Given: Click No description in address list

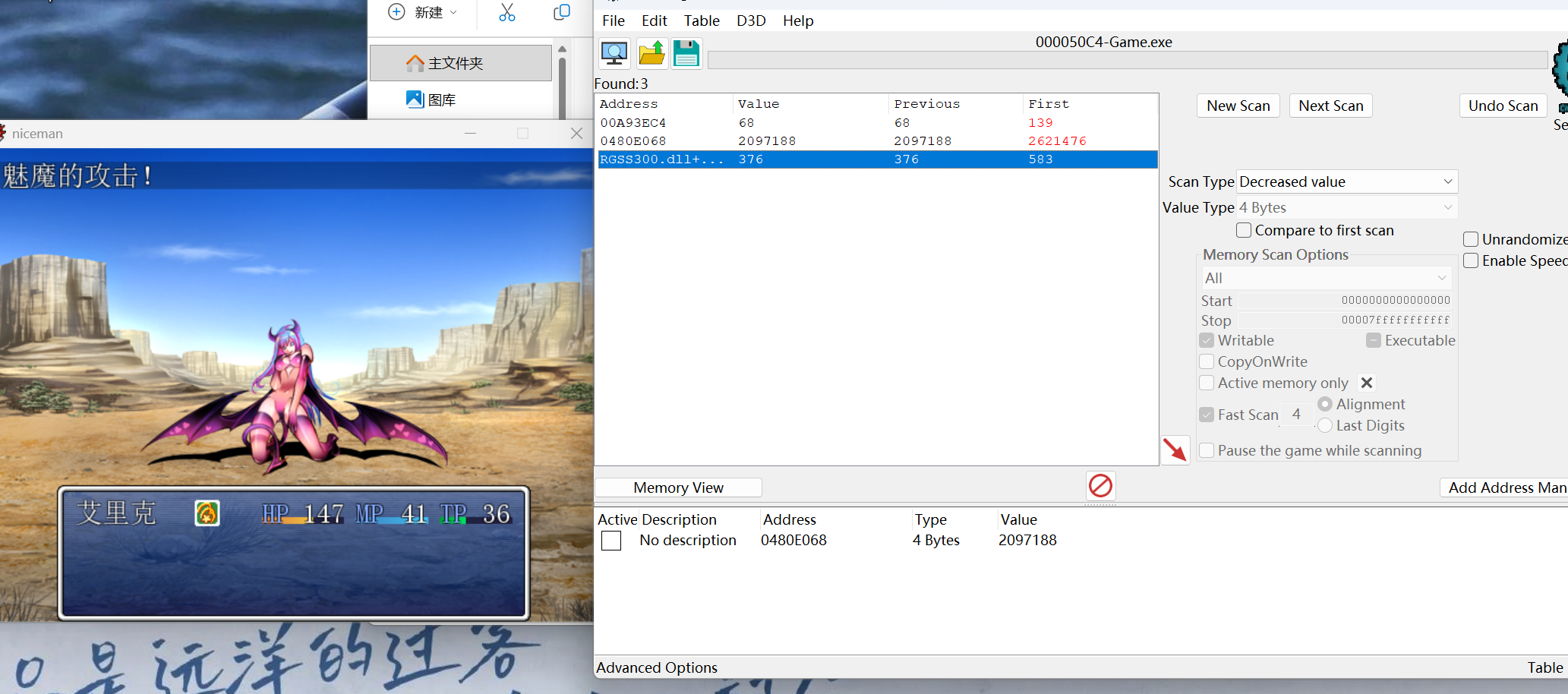Looking at the screenshot, I should coord(688,541).
